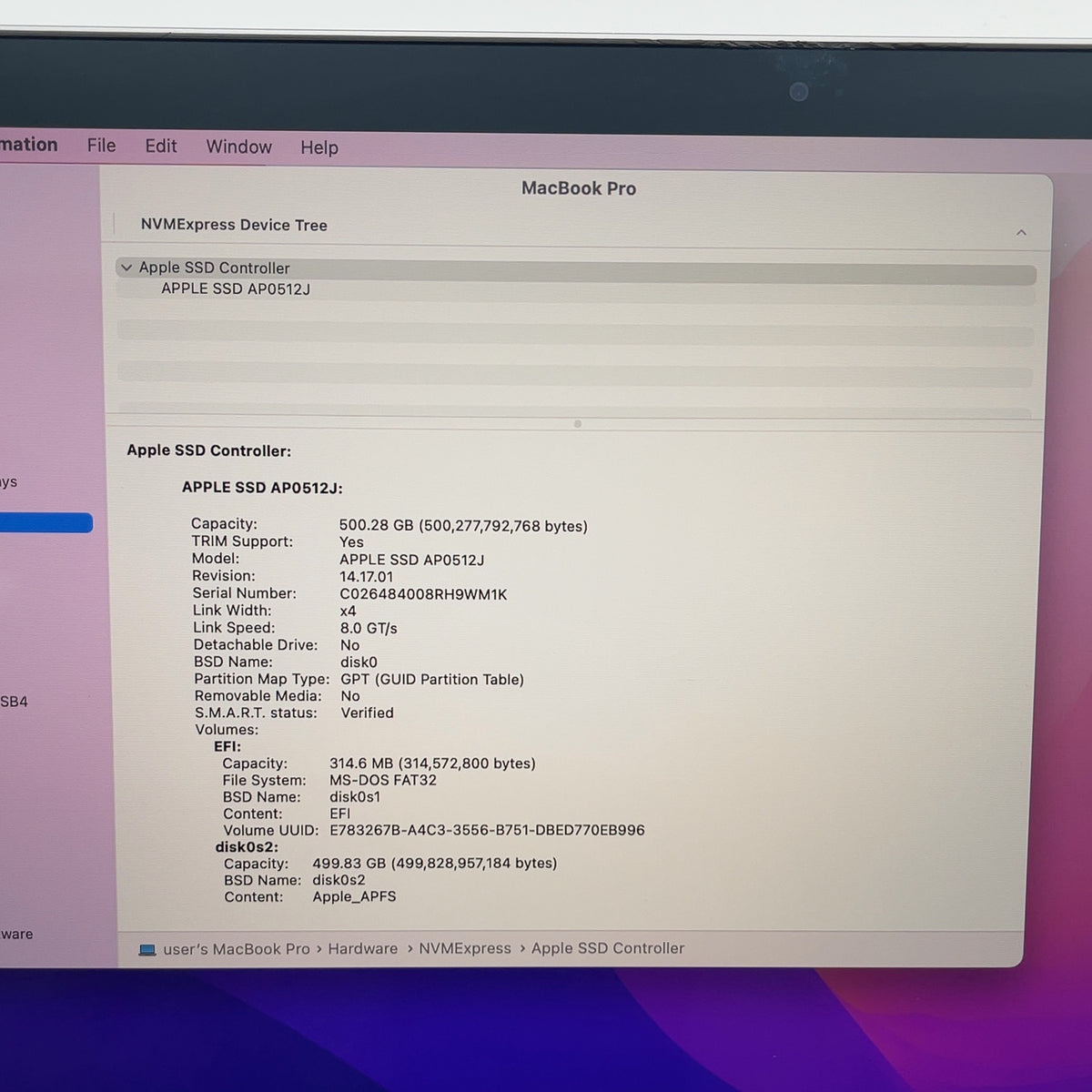
Task: Open the Window menu
Action: tap(238, 147)
